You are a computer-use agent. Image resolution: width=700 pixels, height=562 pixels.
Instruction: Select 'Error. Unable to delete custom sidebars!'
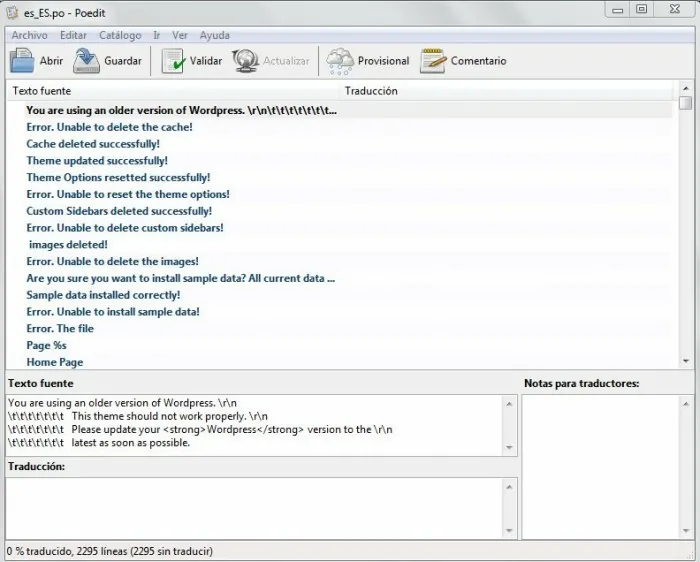coord(339,228)
